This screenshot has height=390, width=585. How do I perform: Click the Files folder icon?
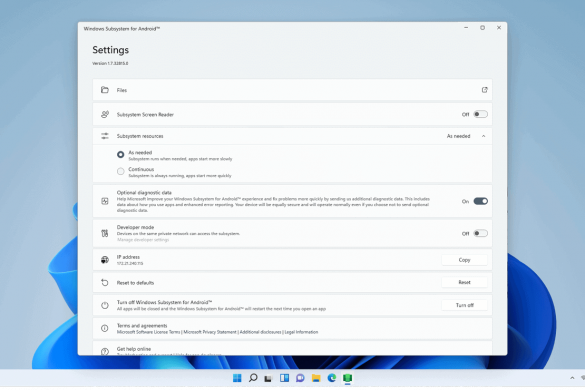105,90
